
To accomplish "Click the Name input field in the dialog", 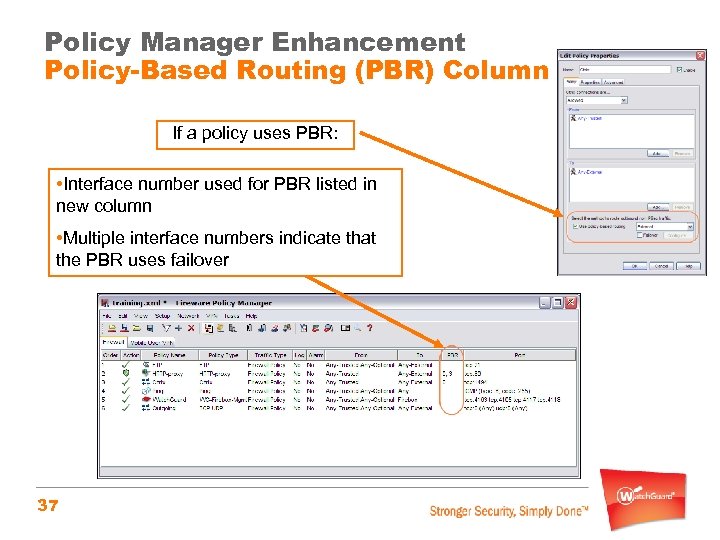I will 624,69.
